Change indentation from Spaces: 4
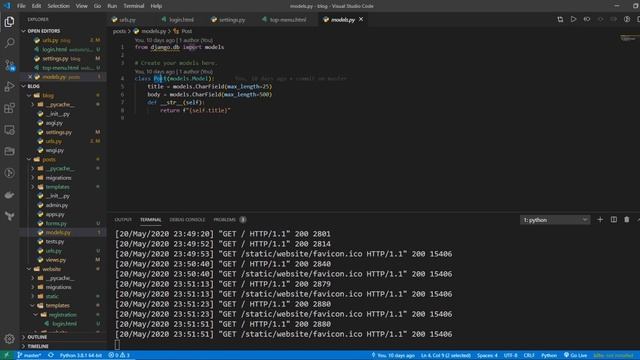The image size is (640, 360). click(x=487, y=355)
